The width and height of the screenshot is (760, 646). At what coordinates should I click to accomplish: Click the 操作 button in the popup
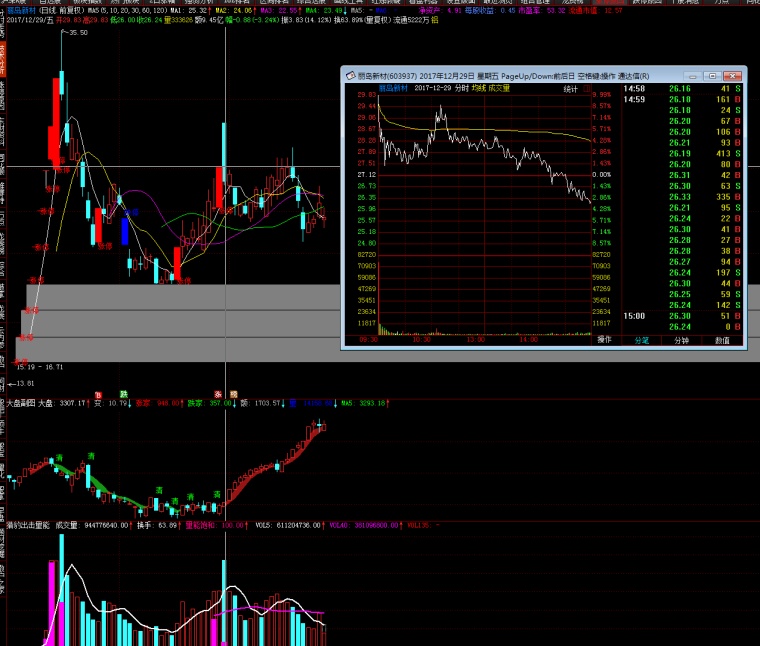click(x=604, y=340)
